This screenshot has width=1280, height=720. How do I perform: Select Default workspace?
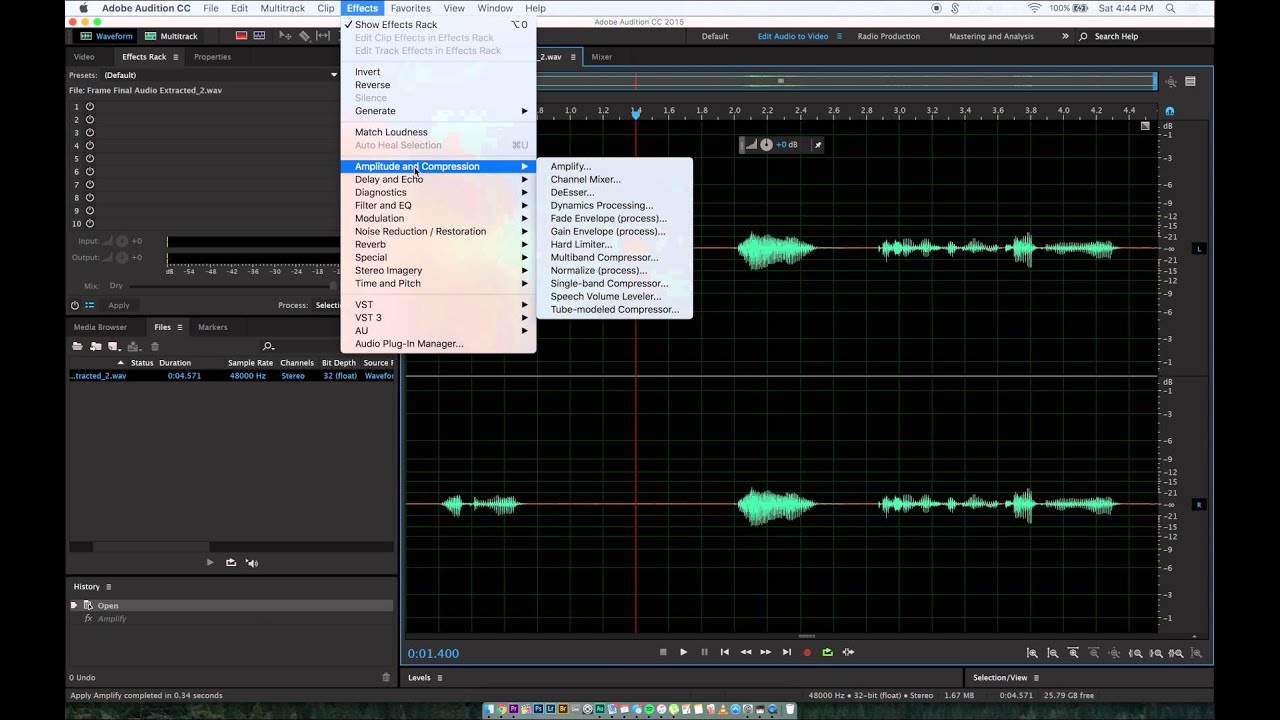click(x=715, y=36)
